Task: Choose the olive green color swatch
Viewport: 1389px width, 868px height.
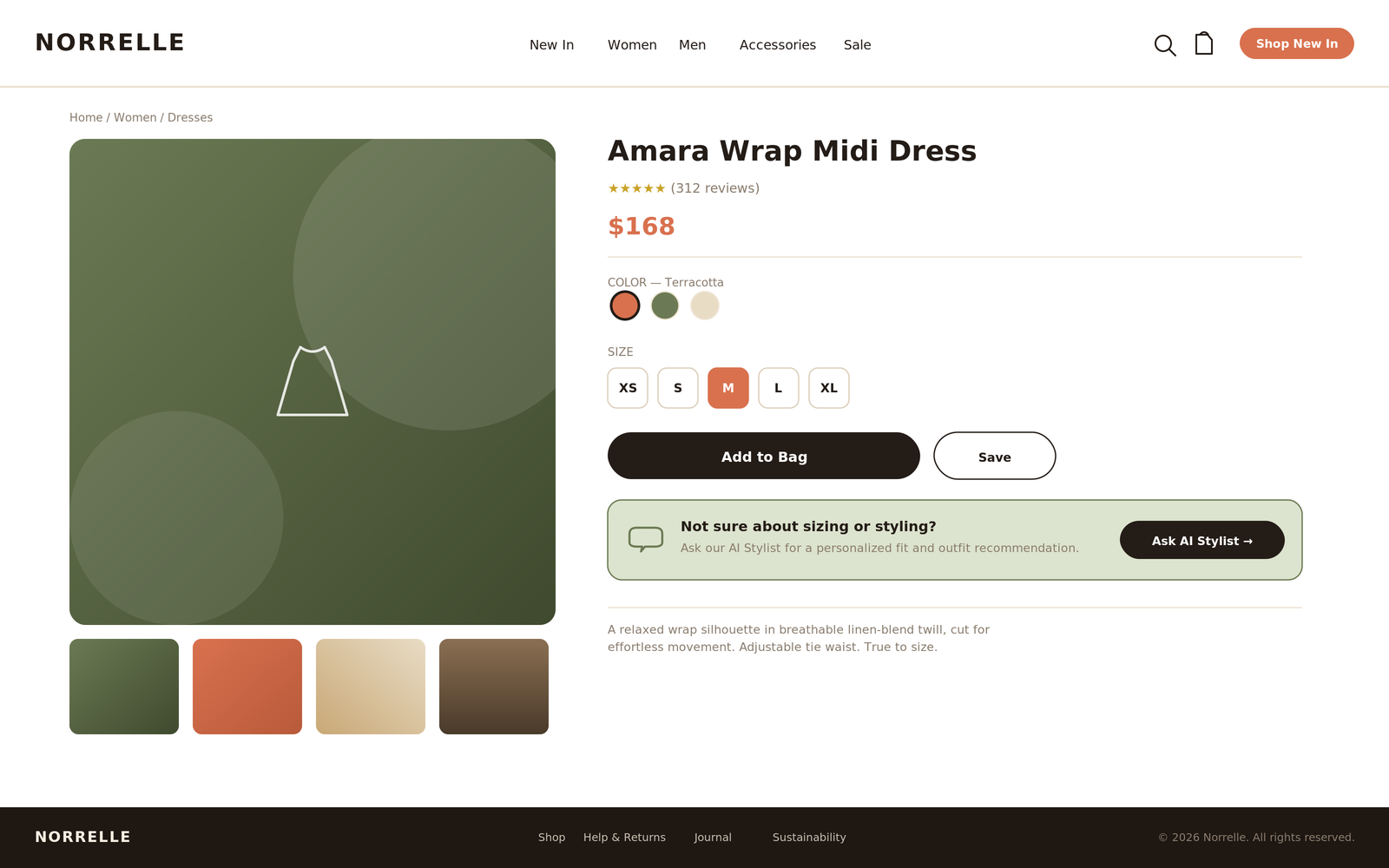Action: (665, 306)
